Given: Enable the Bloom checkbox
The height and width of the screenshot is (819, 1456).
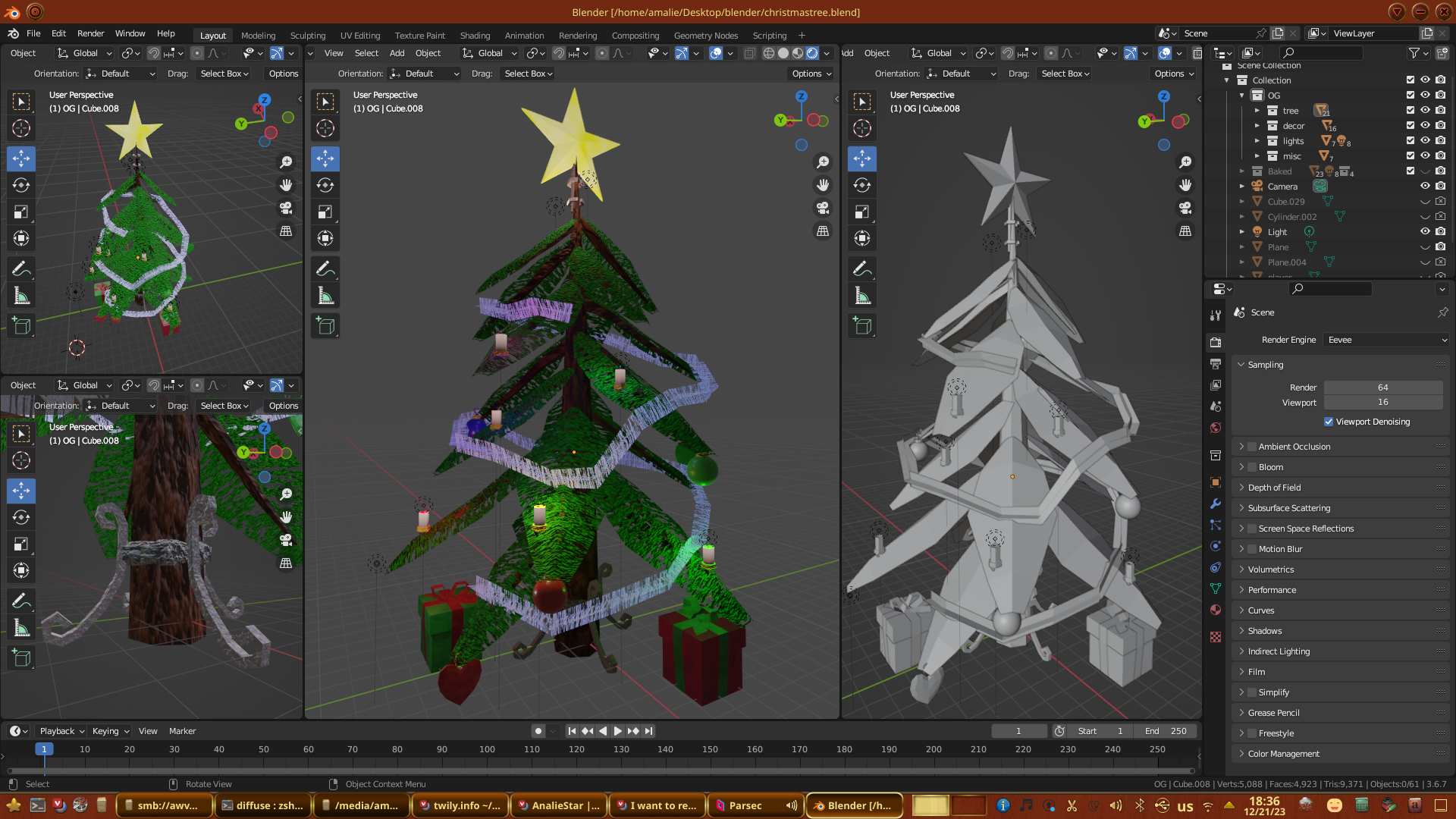Looking at the screenshot, I should [x=1253, y=467].
